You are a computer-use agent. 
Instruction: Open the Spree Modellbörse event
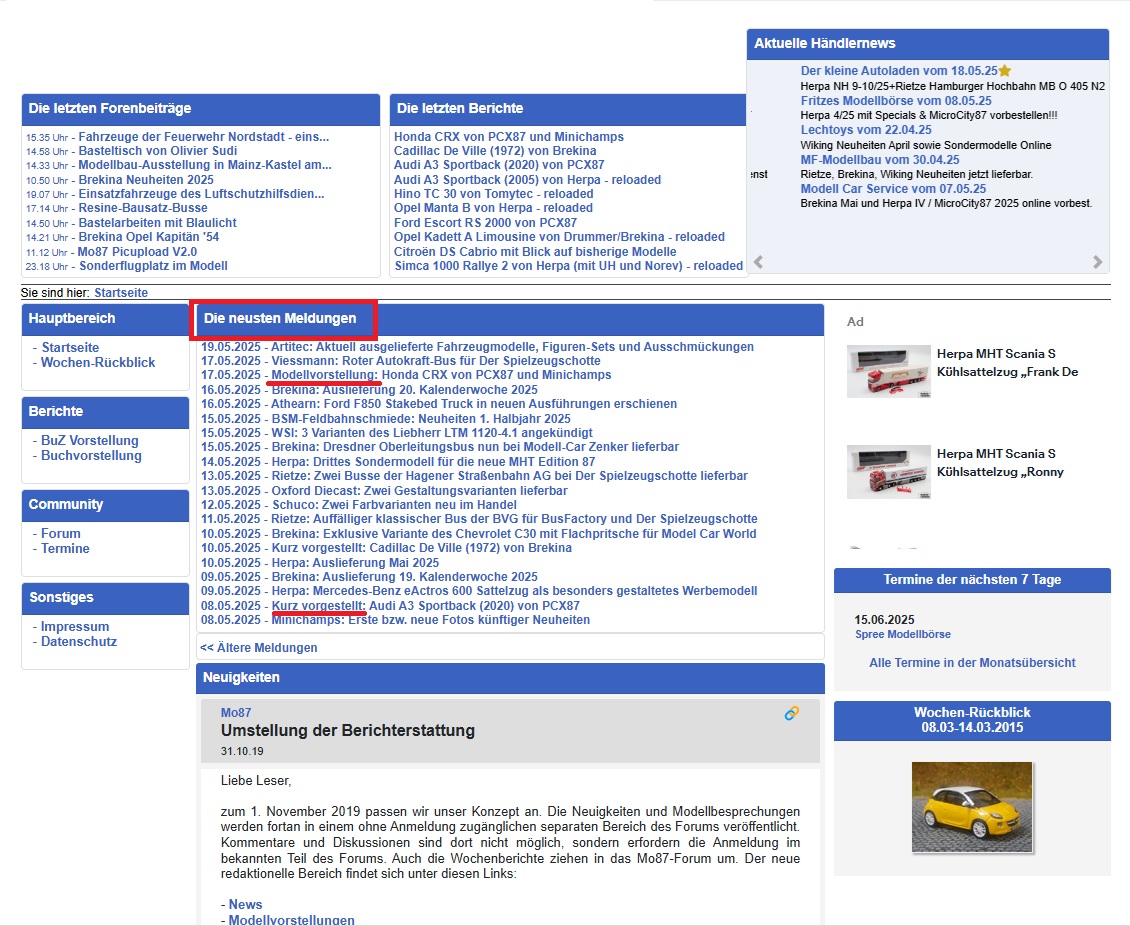tap(902, 635)
